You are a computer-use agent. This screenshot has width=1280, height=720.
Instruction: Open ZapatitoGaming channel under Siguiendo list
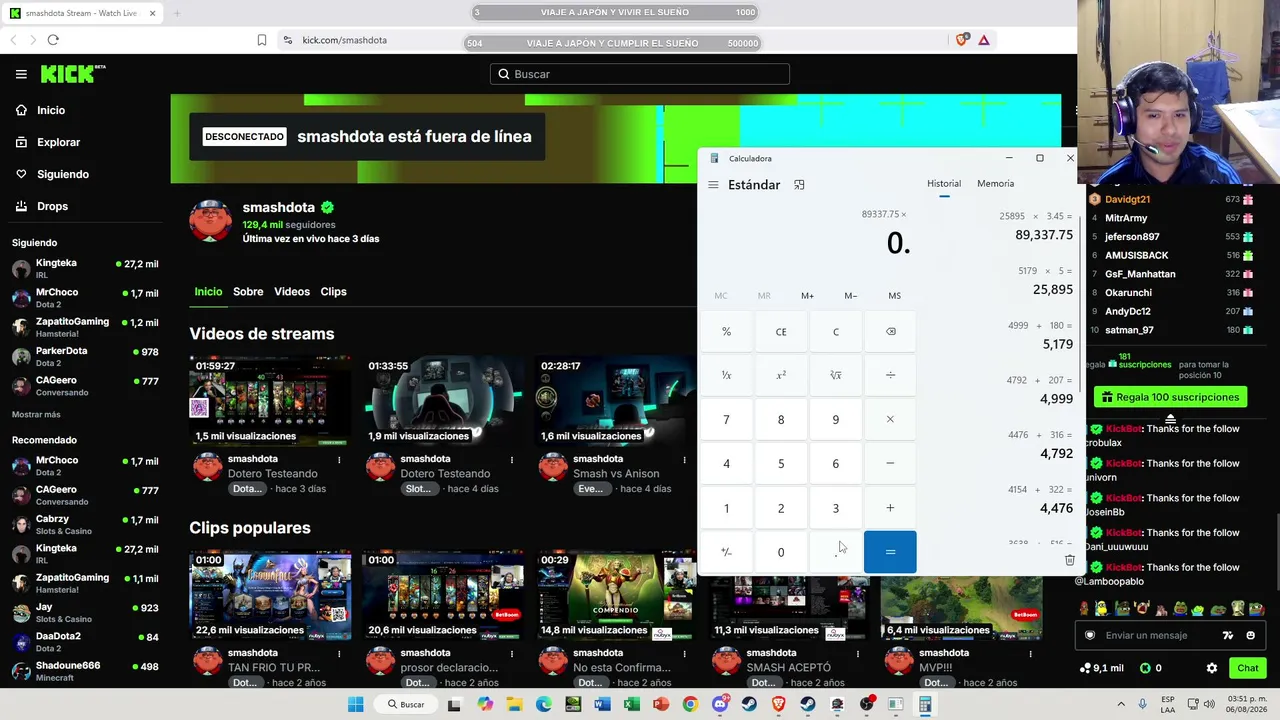(x=85, y=327)
